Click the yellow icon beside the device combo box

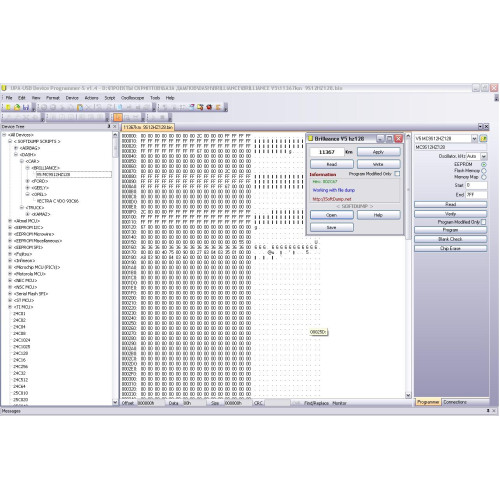483,138
